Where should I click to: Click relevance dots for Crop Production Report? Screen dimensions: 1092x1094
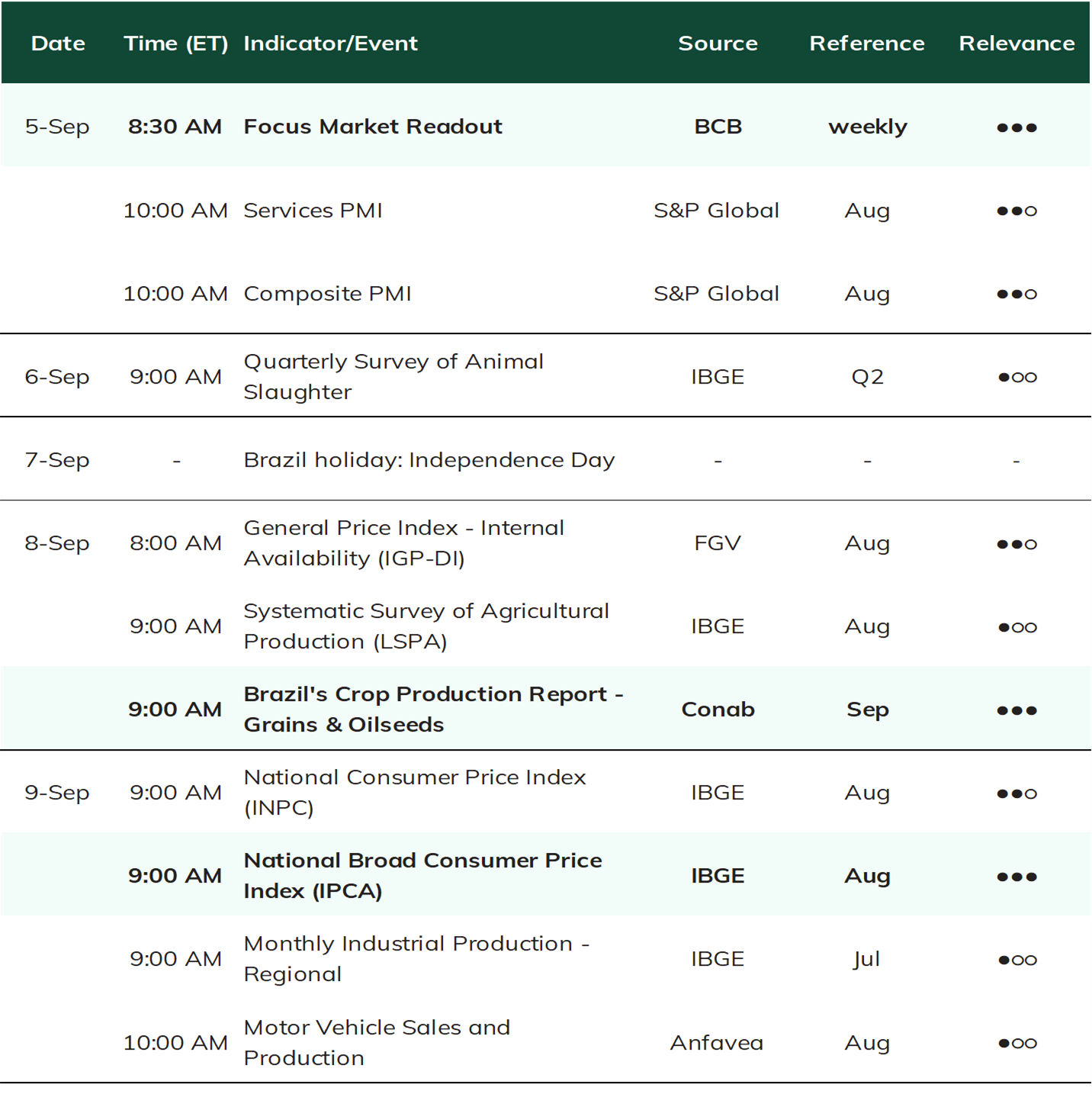1017,710
